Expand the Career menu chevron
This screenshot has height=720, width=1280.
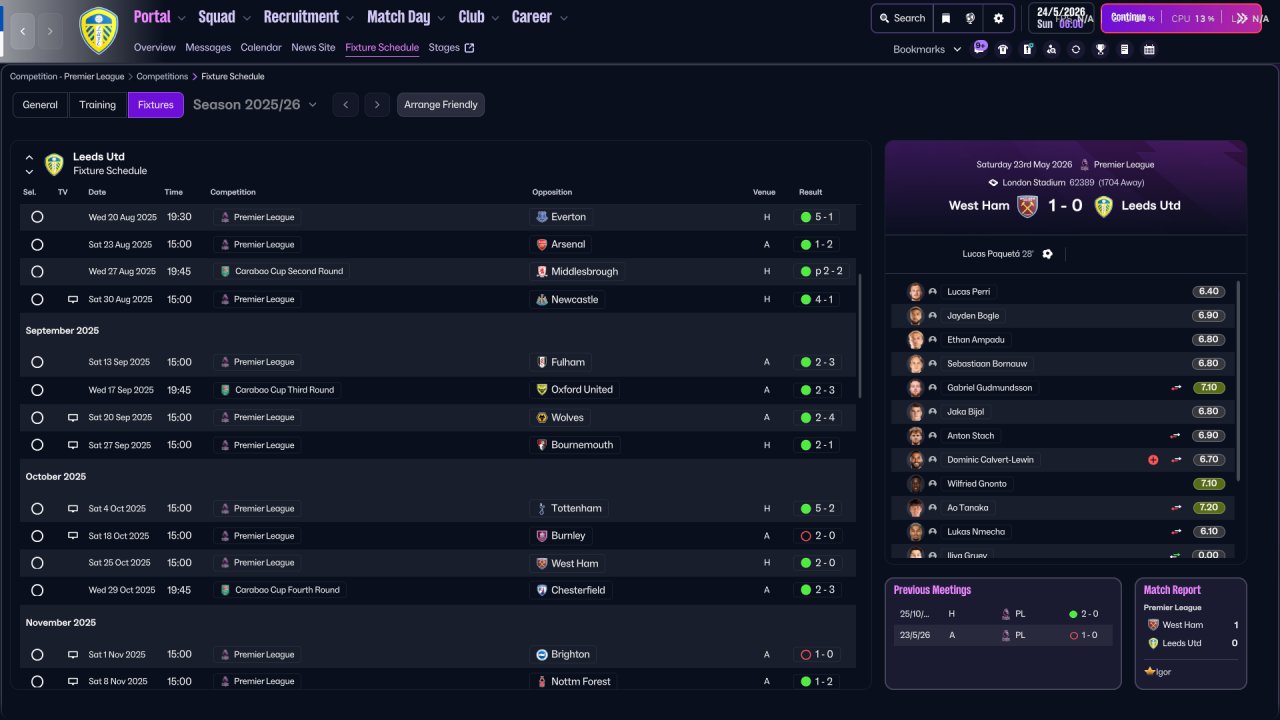click(x=564, y=18)
